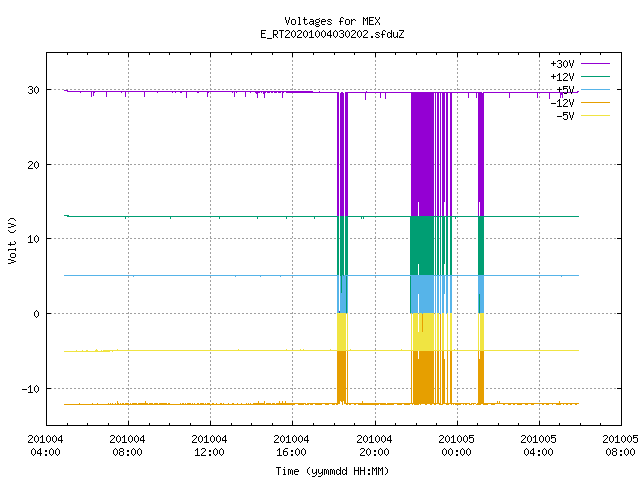Click the y-axis tick label 0

37,314
